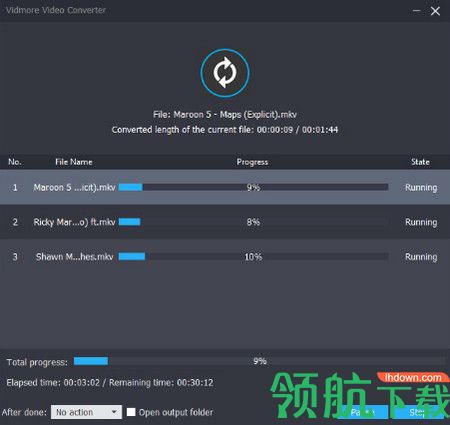The height and width of the screenshot is (425, 450).
Task: Click the lhdown.com watermark badge
Action: coord(413,378)
